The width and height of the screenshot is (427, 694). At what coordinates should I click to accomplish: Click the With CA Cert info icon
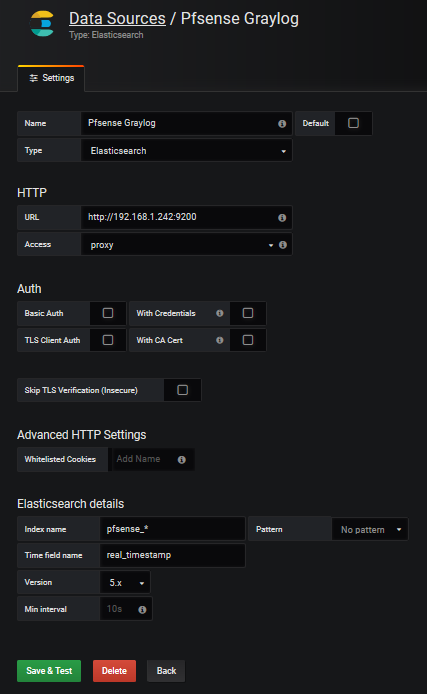point(219,340)
